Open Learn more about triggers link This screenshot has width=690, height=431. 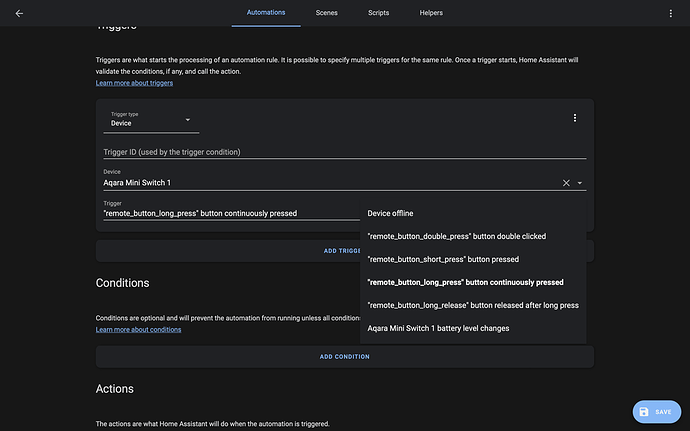[x=134, y=83]
